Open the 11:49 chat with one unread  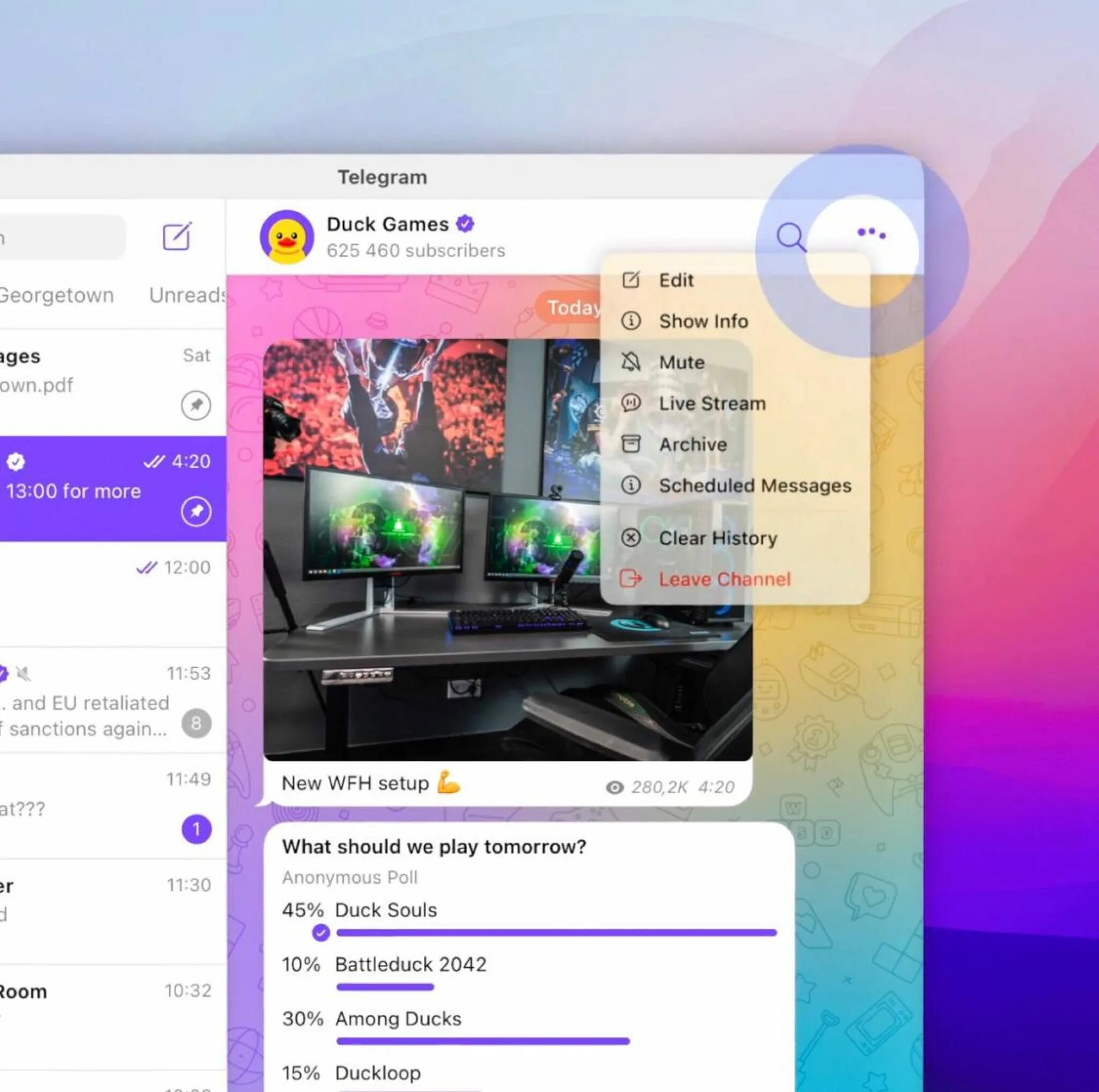tap(113, 806)
